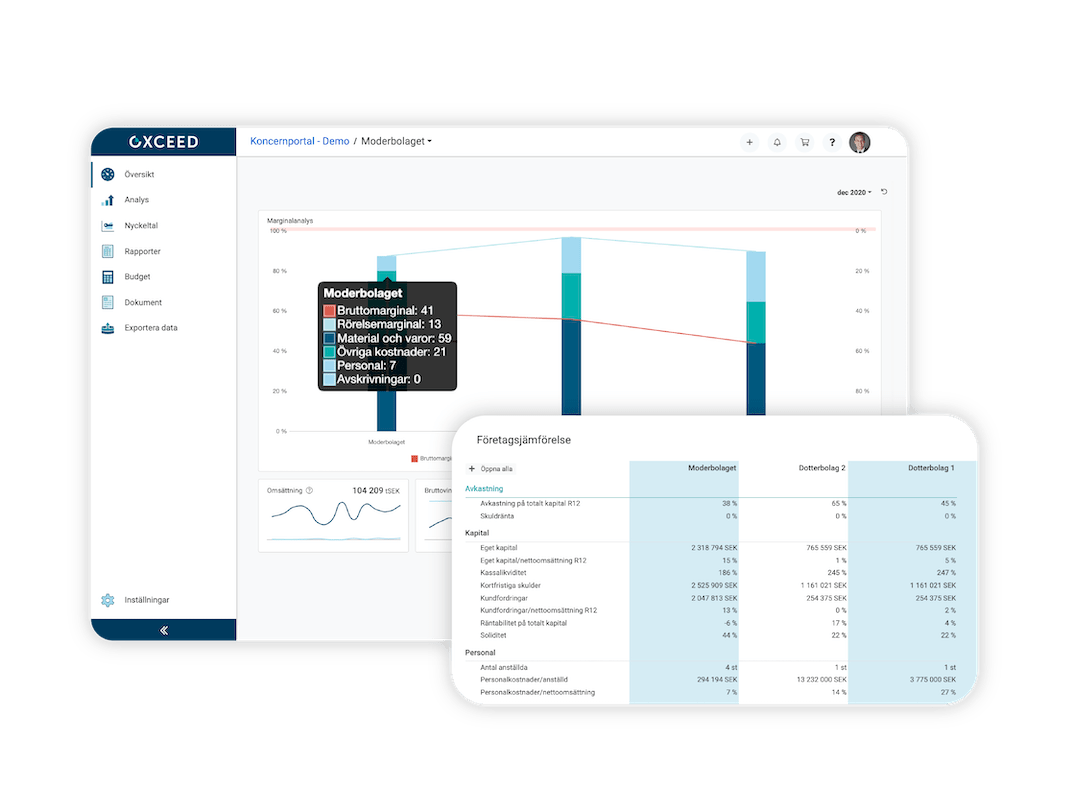Open the shopping cart icon

click(x=804, y=142)
